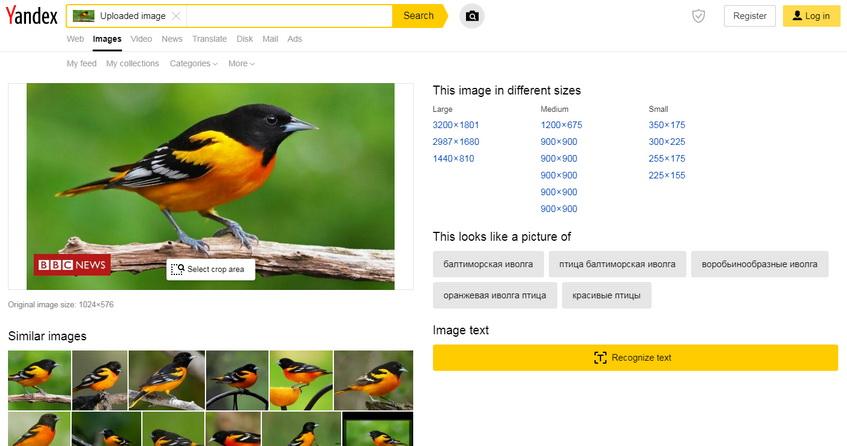Screen dimensions: 847x446
Task: Click the балтиморская иволга tag
Action: [489, 264]
